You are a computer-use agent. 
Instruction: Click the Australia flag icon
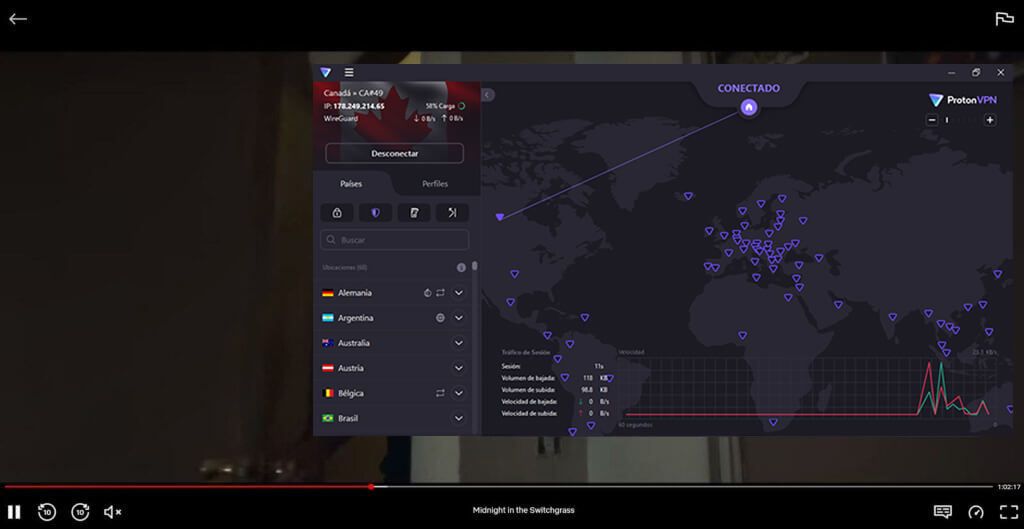pos(328,343)
